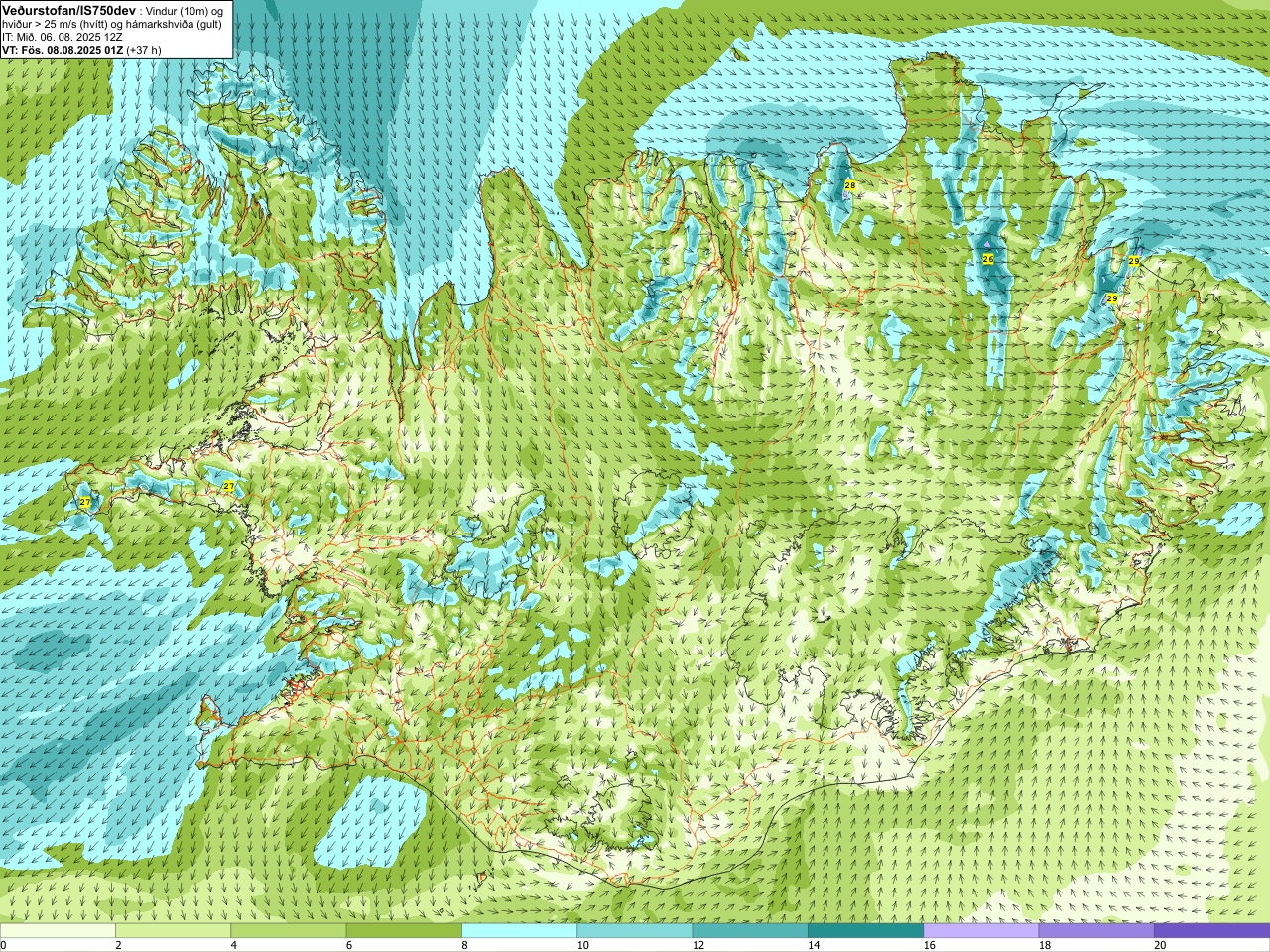Select the 14–16 dark teal scale segment
This screenshot has height=952, width=1270.
point(865,931)
